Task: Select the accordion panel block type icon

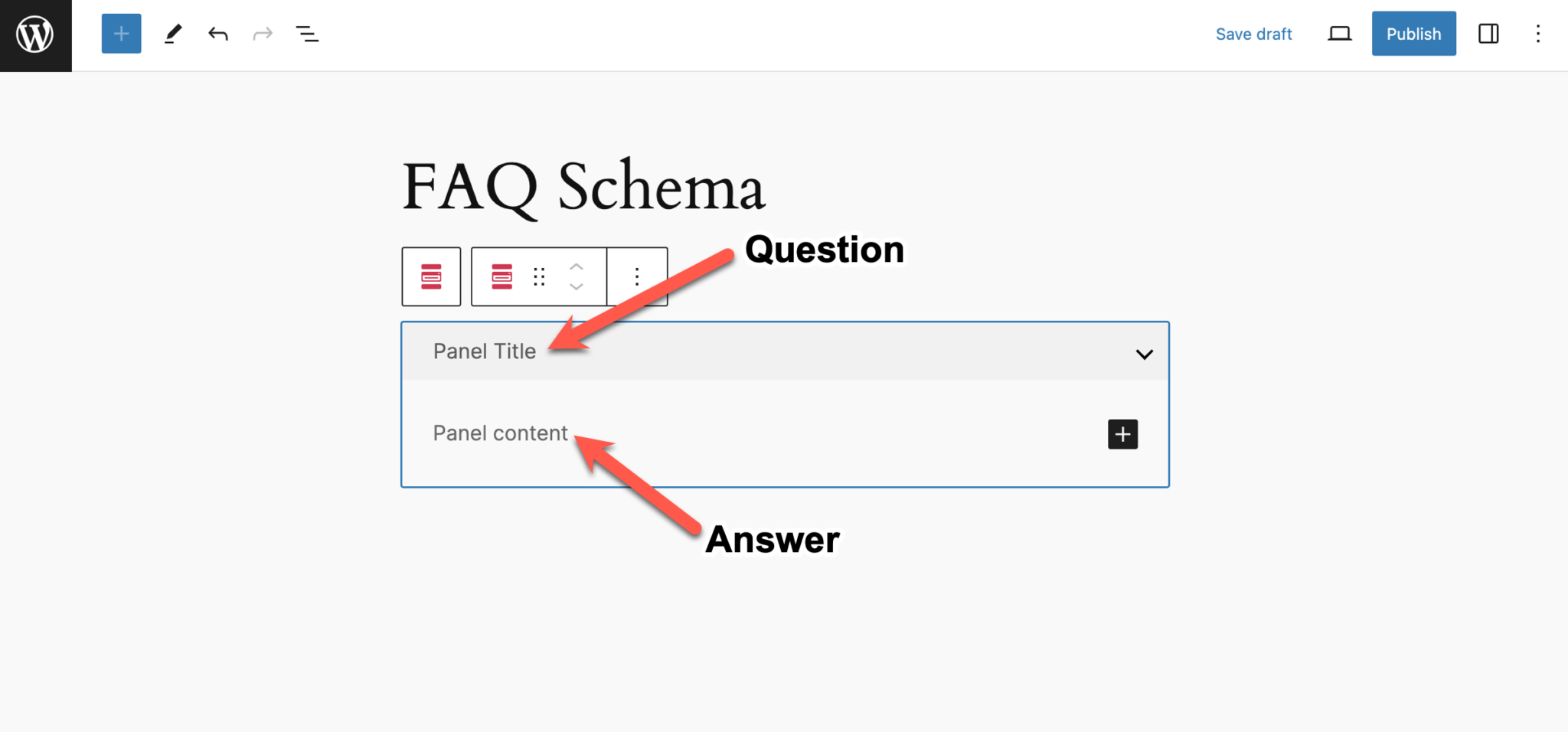Action: [x=501, y=276]
